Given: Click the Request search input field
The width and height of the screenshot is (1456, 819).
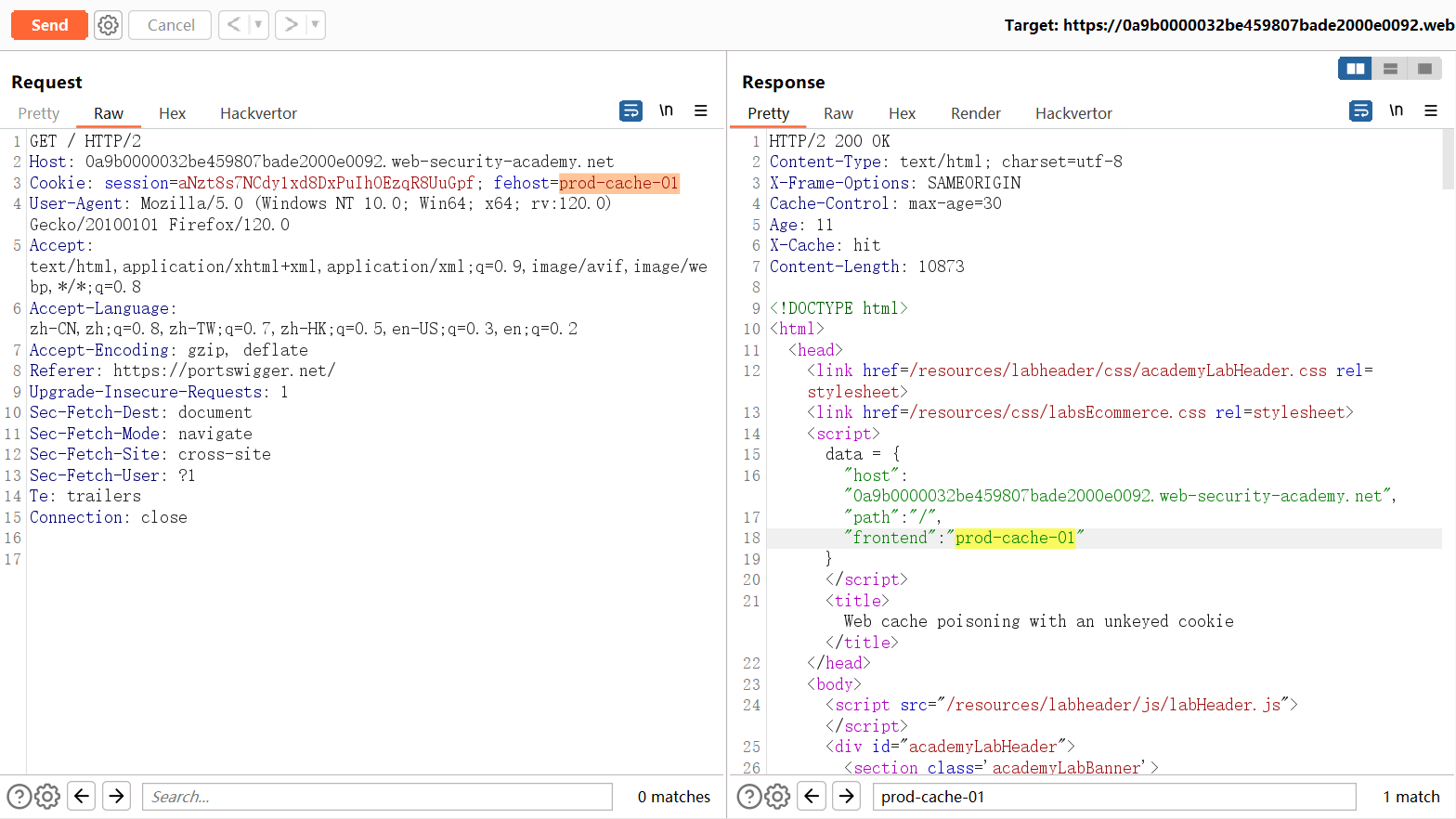Looking at the screenshot, I should (377, 797).
